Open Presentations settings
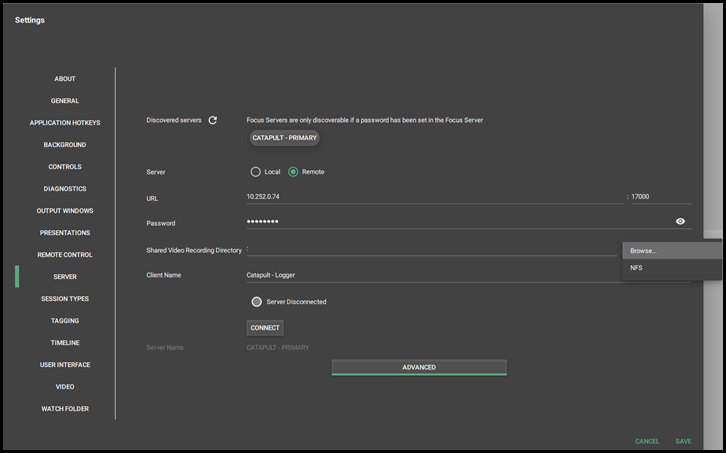 pyautogui.click(x=65, y=233)
